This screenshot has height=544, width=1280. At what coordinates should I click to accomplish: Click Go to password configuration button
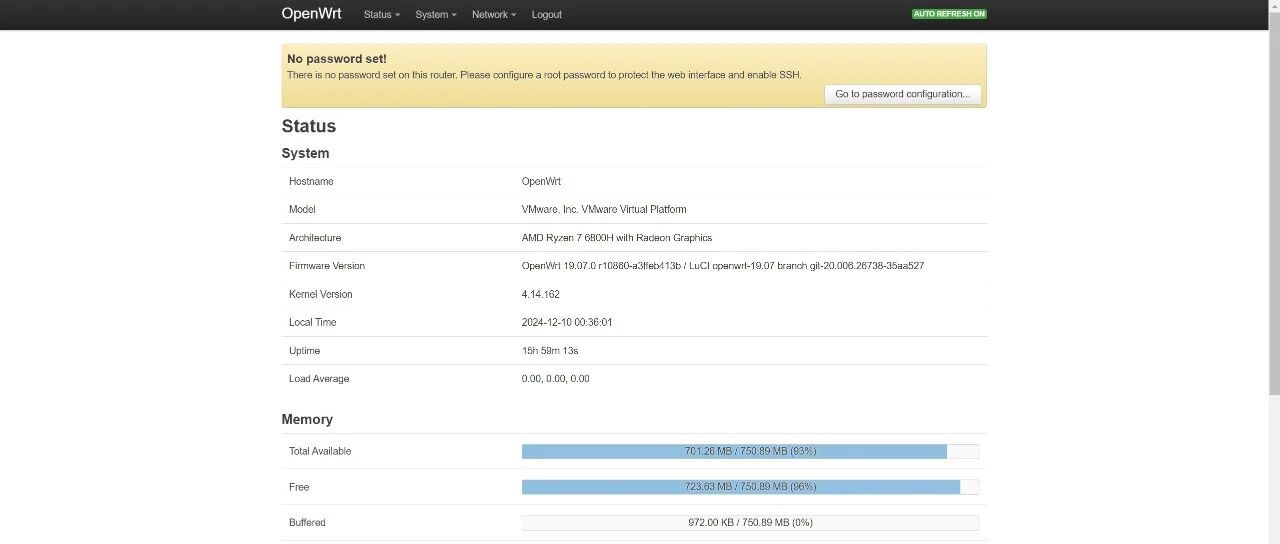[903, 94]
